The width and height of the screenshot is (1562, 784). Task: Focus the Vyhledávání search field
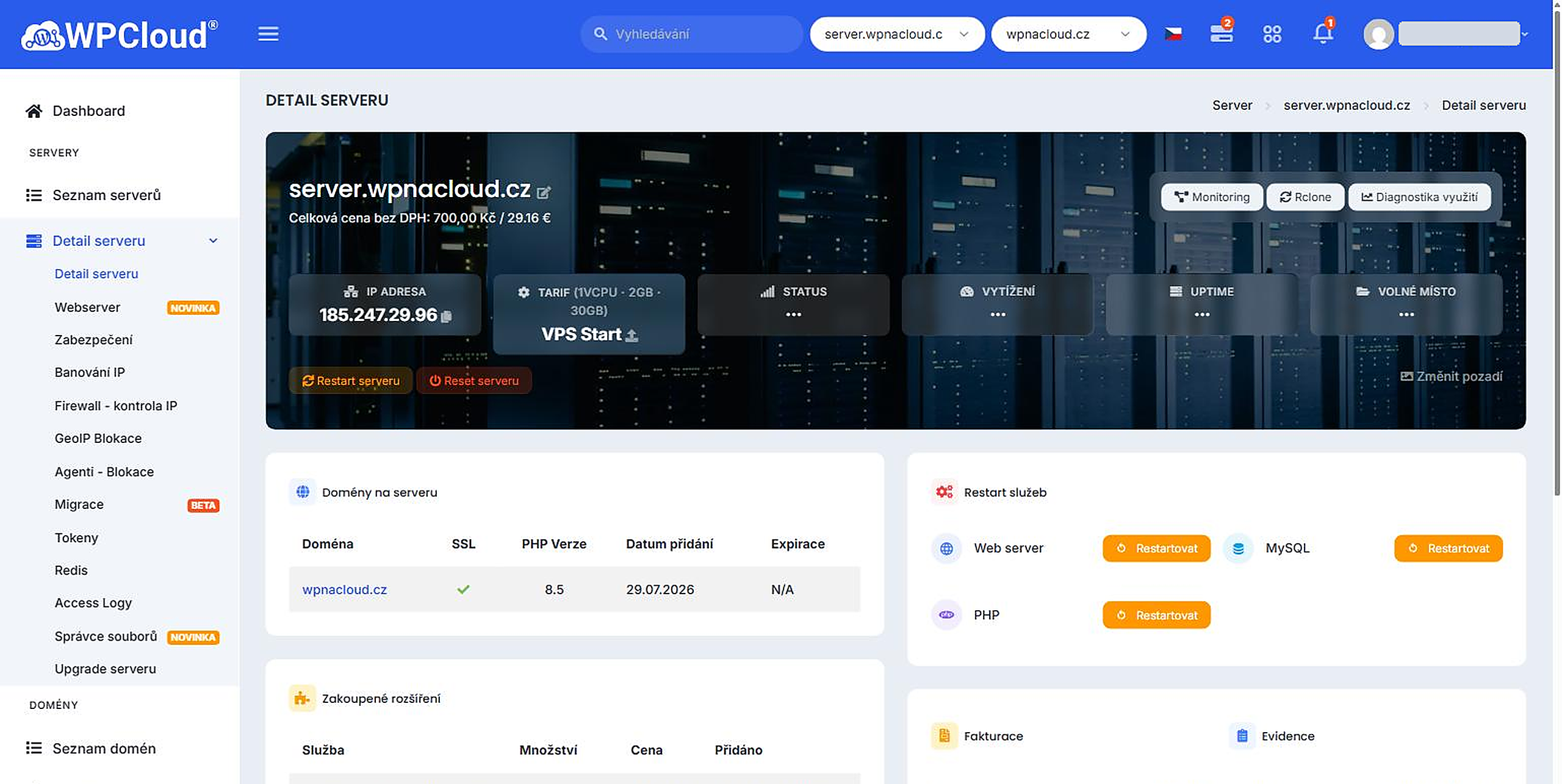(692, 34)
